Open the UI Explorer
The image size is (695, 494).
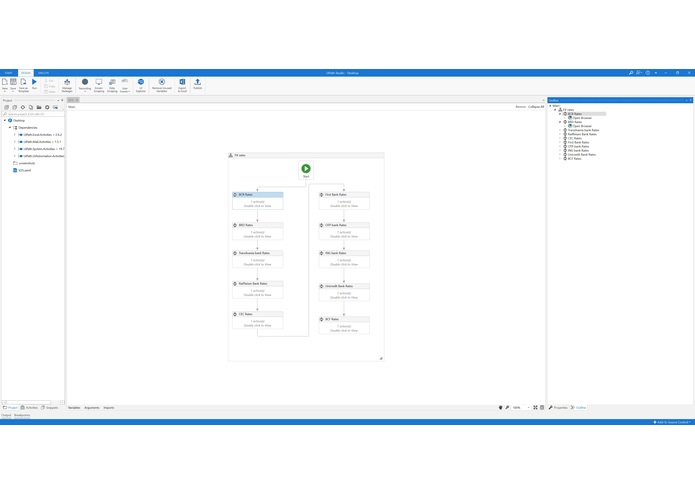141,85
